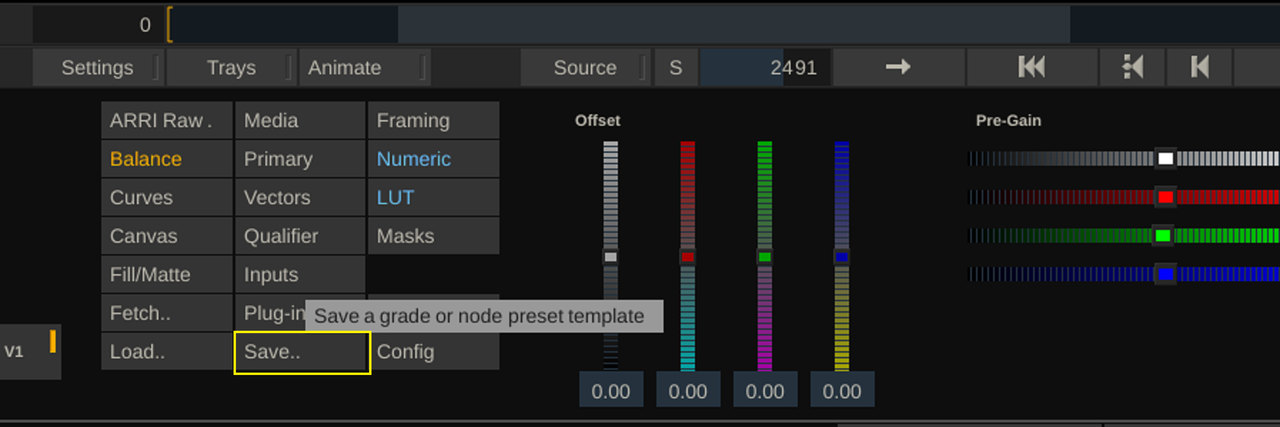The image size is (1280, 427).
Task: Open the ARRI Raw panel
Action: [167, 120]
